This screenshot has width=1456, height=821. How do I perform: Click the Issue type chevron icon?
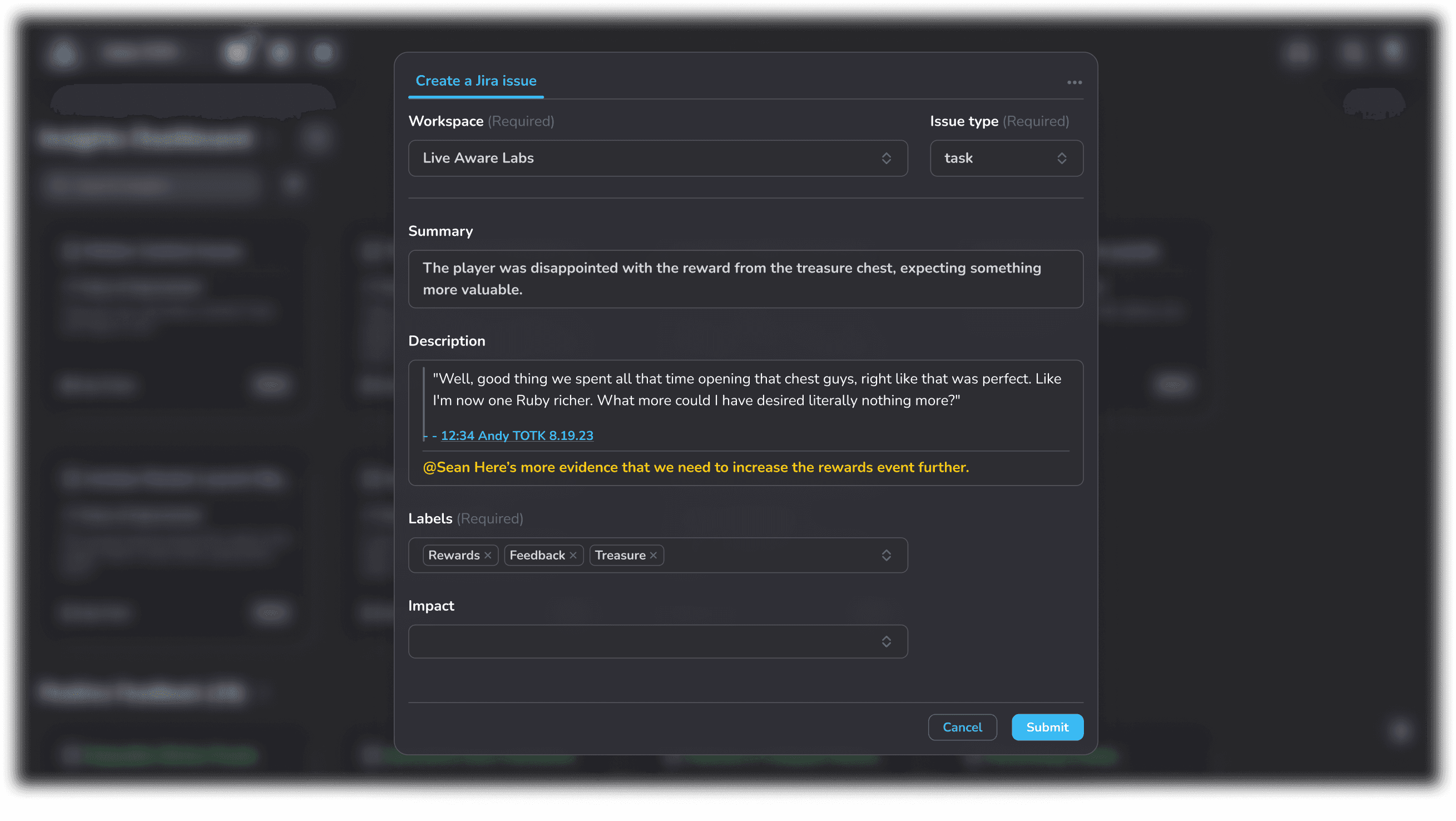click(1062, 159)
